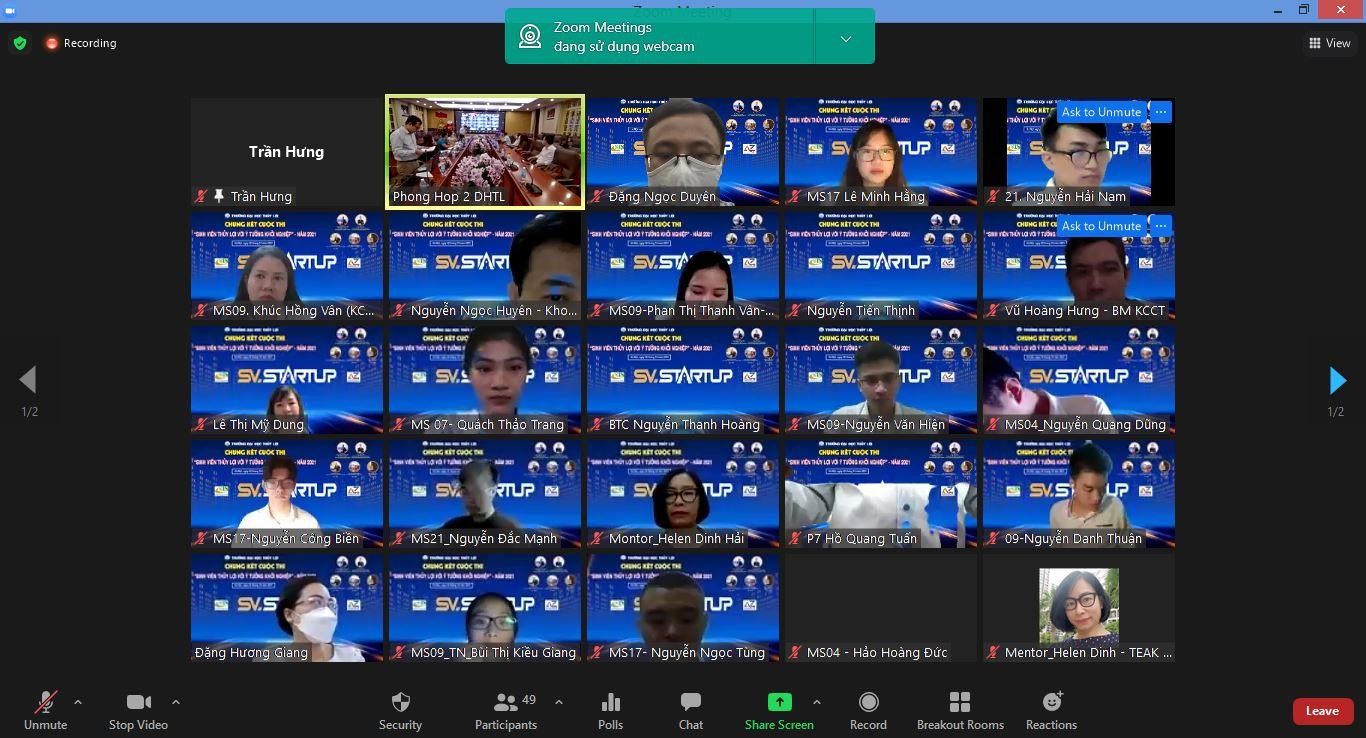
Task: Expand Share Screen options arrow
Action: (817, 702)
